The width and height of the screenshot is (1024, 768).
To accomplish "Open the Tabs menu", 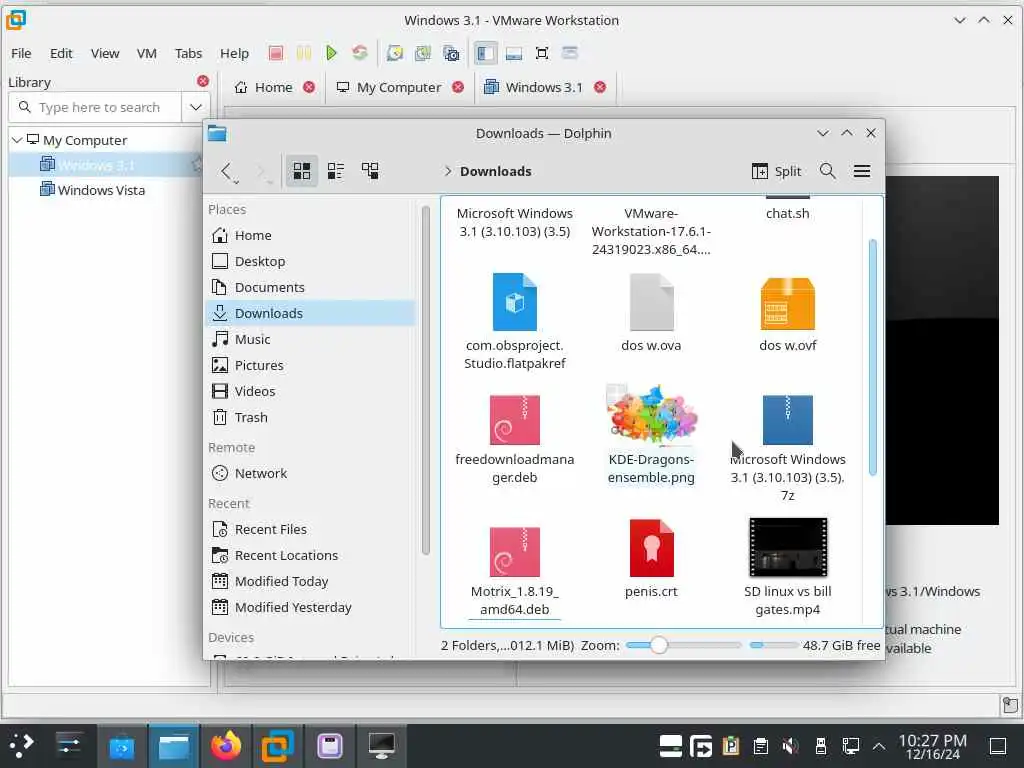I will (x=188, y=53).
